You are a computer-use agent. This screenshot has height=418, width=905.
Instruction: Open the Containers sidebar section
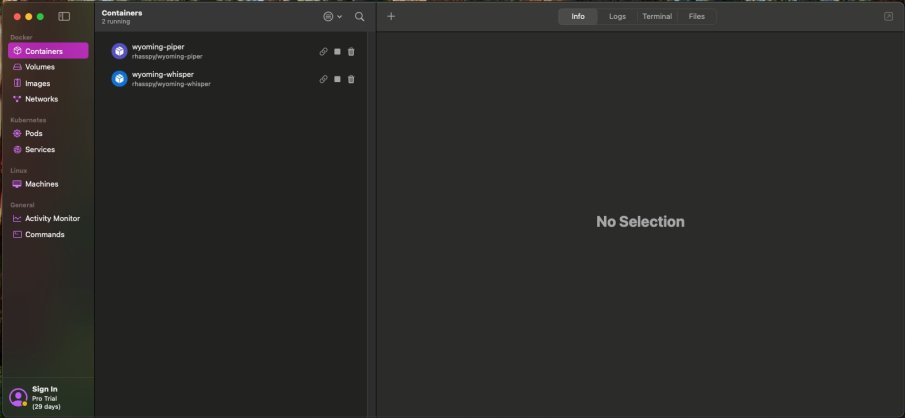coord(48,51)
